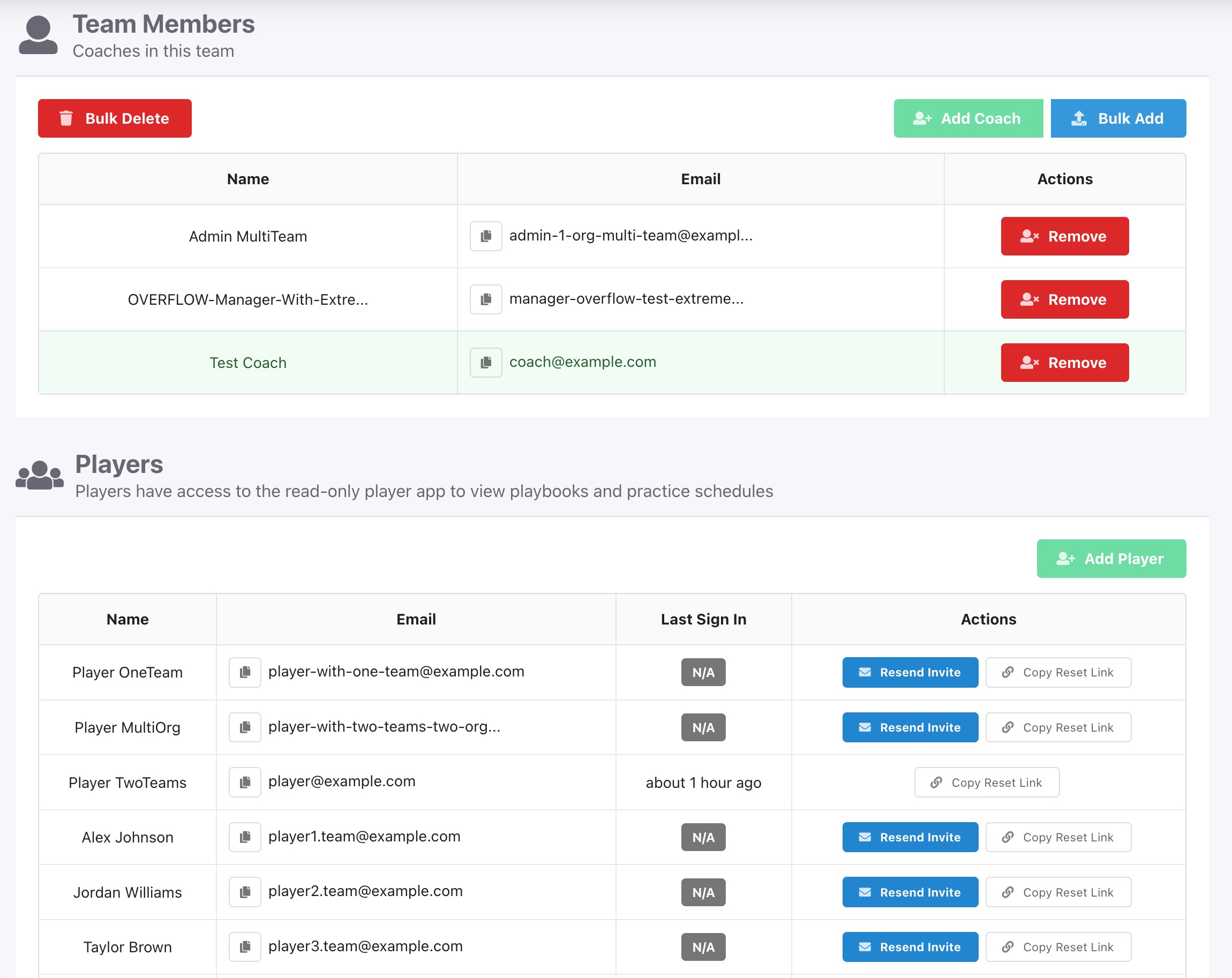Image resolution: width=1232 pixels, height=978 pixels.
Task: Open the Add Coach dialog
Action: coord(968,118)
